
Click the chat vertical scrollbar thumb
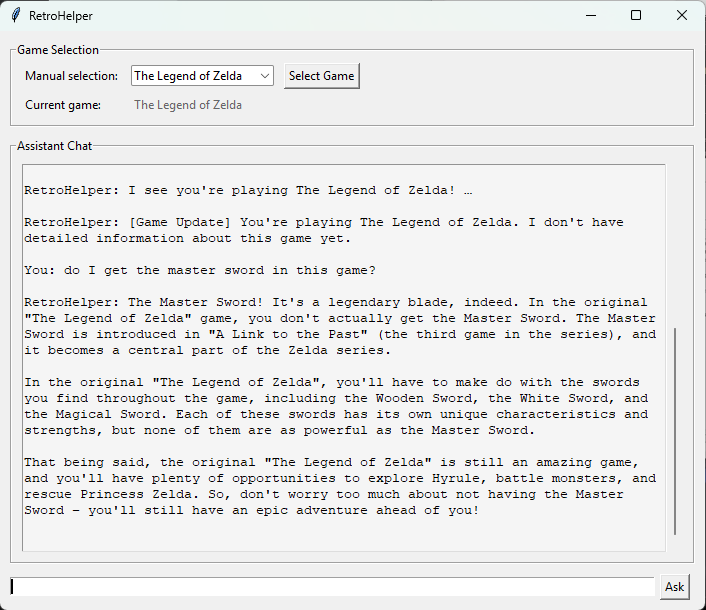click(x=675, y=431)
